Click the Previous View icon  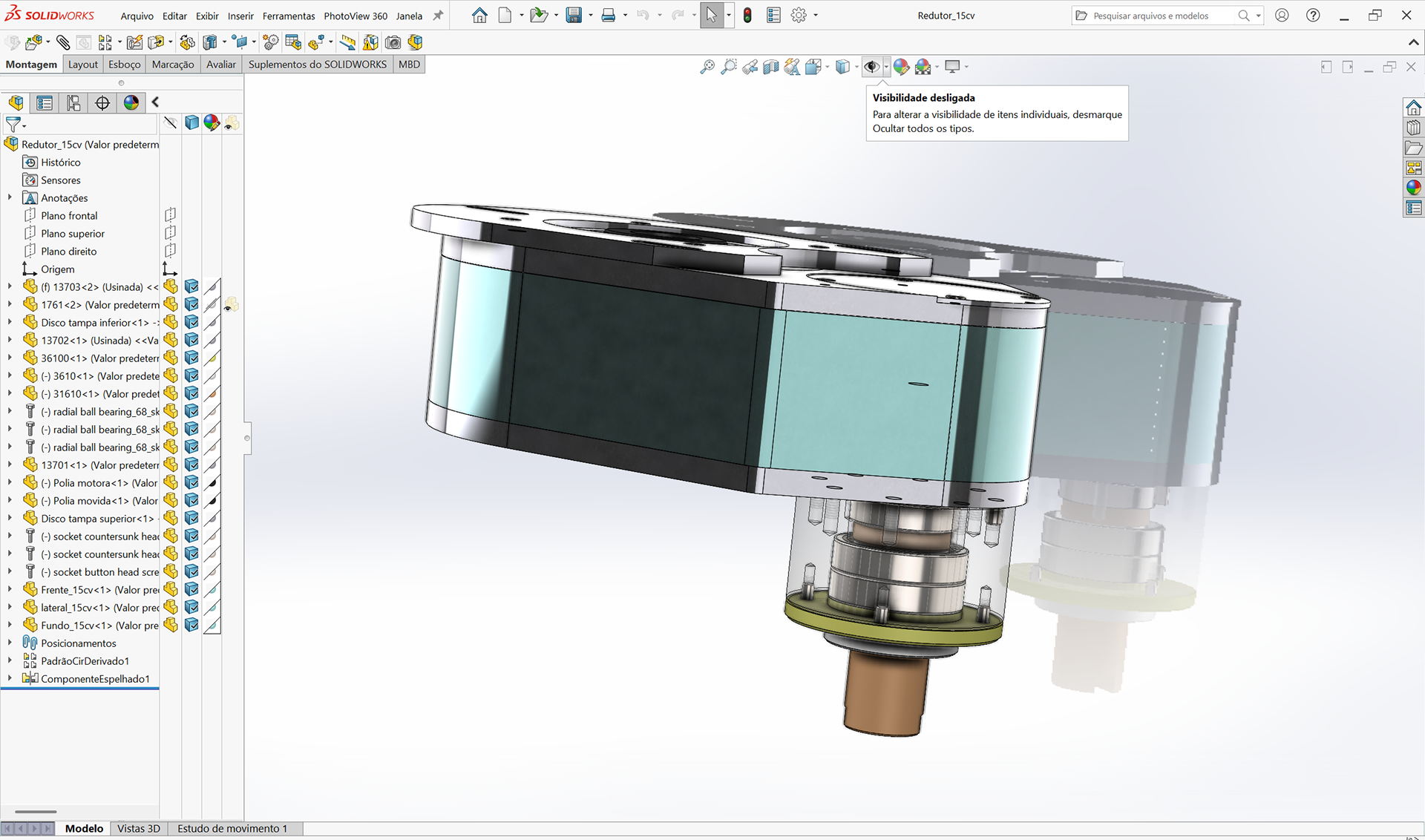750,68
